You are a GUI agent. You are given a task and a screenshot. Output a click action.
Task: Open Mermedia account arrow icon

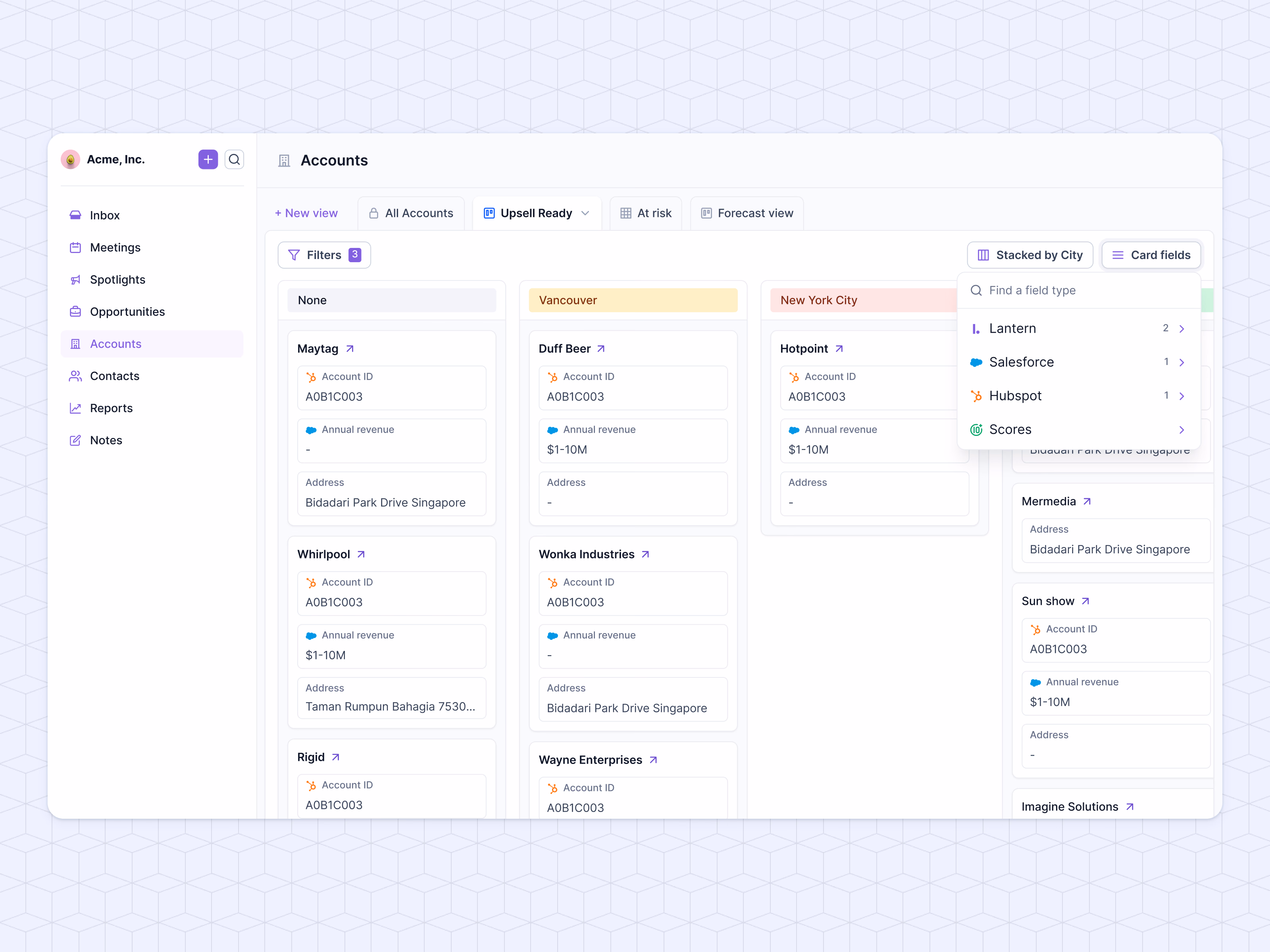coord(1087,501)
